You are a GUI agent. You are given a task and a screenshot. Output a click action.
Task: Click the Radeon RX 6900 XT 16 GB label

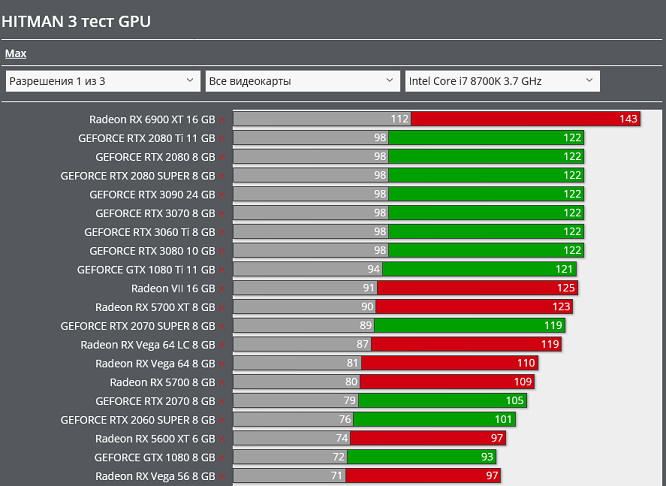click(152, 120)
